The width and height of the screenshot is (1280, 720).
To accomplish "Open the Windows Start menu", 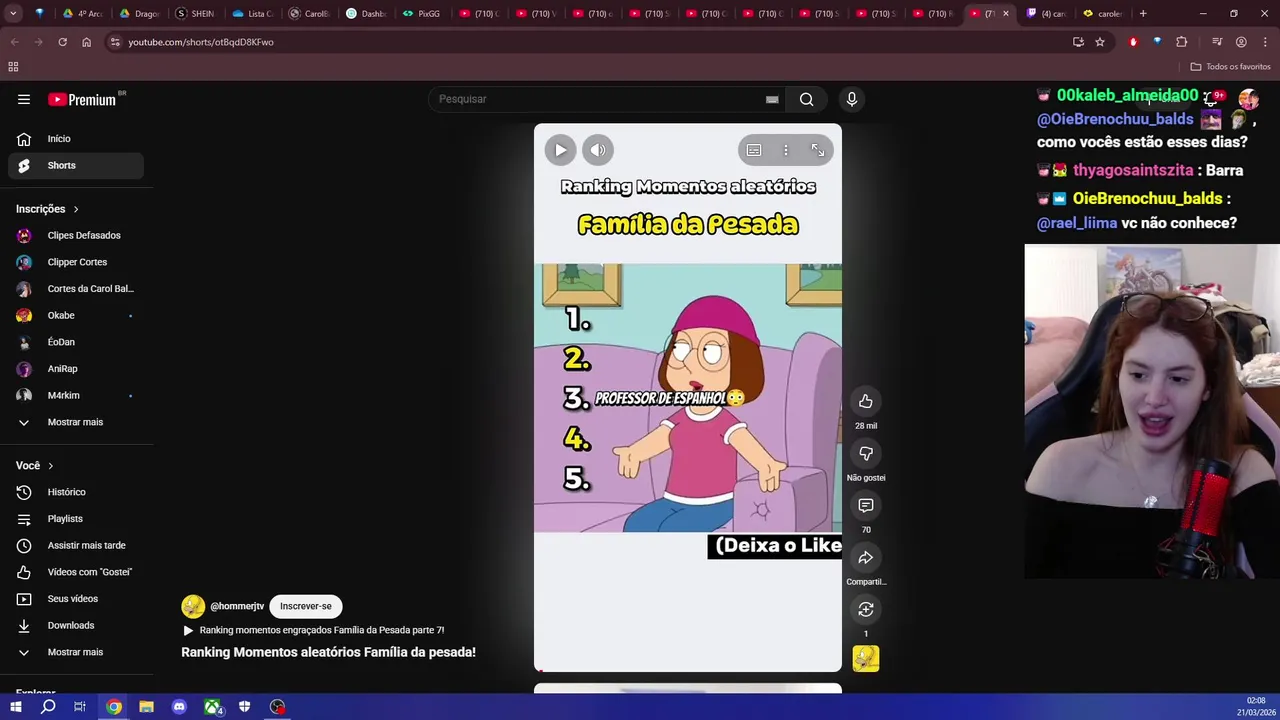I will point(16,707).
